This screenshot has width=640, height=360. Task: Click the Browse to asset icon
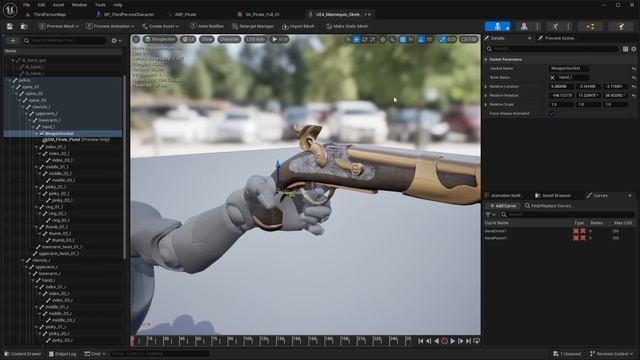coord(24,26)
